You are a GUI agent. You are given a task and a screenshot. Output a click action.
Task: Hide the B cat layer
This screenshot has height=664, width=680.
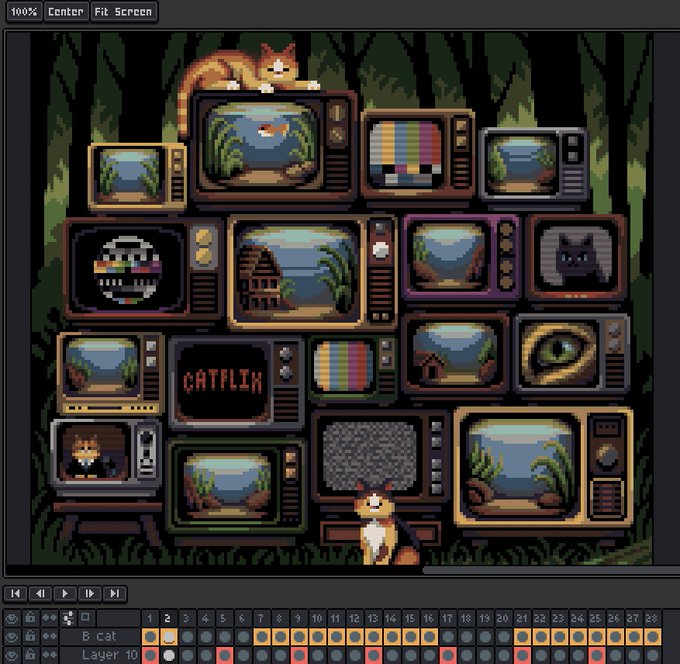[x=12, y=636]
